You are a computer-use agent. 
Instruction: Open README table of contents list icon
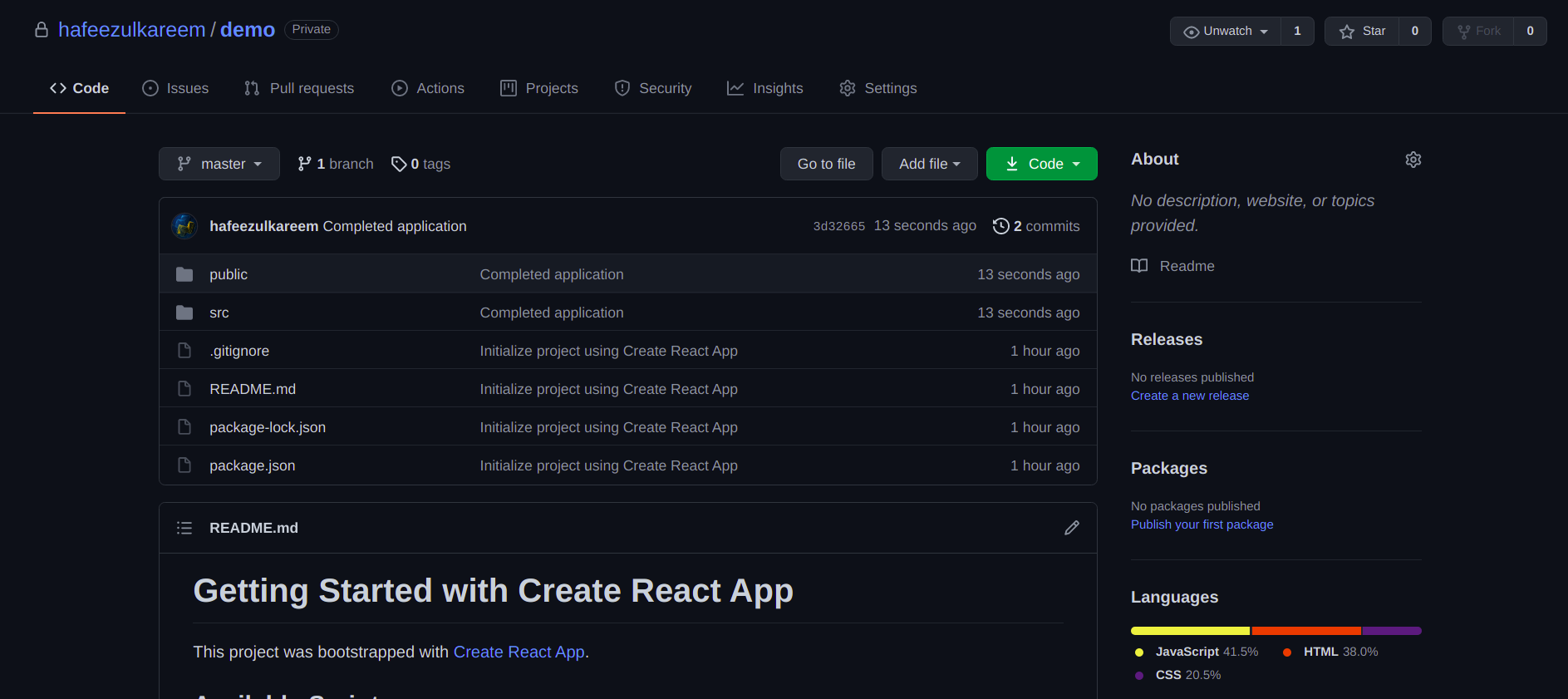coord(184,528)
